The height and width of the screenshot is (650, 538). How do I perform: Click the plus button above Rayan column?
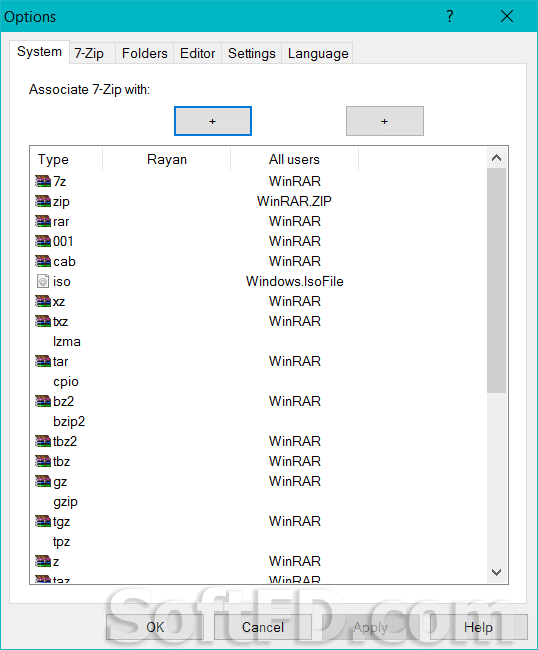pyautogui.click(x=213, y=121)
